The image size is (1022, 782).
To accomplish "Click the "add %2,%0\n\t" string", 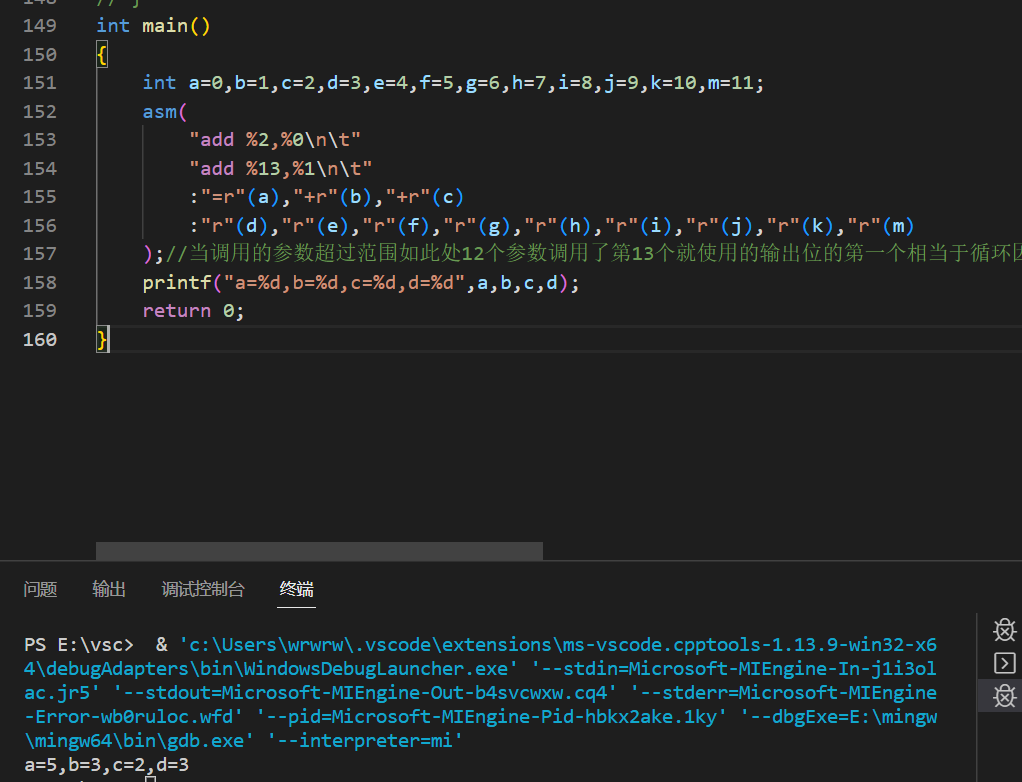I will [274, 140].
